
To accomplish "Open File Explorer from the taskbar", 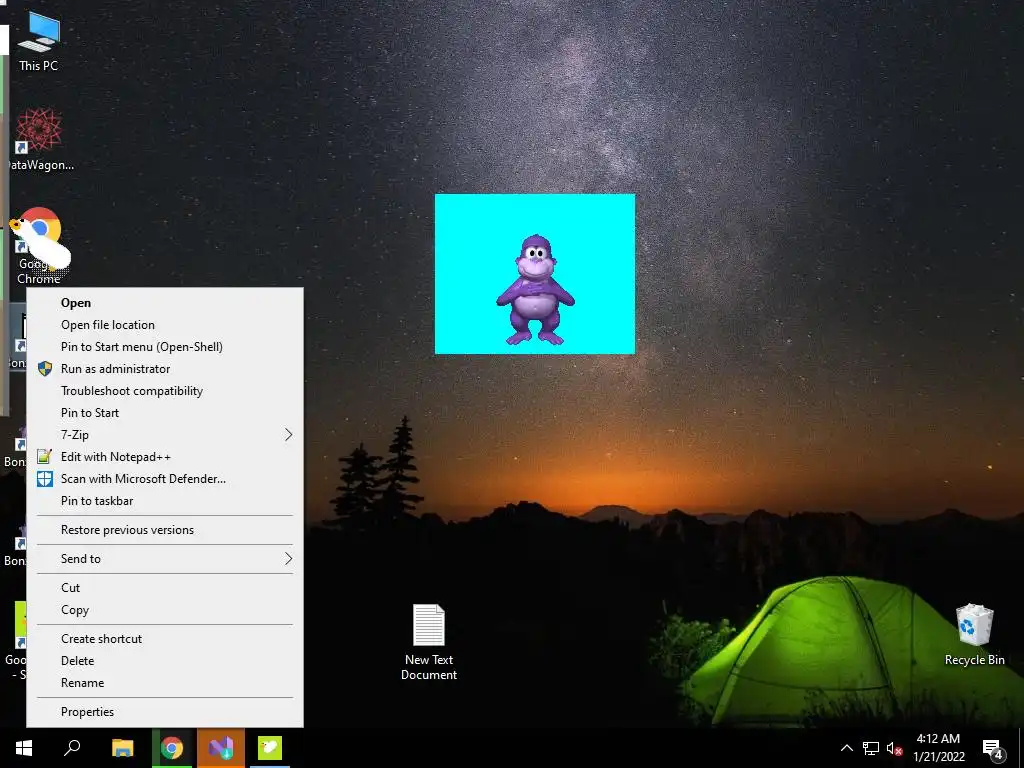I will point(122,748).
